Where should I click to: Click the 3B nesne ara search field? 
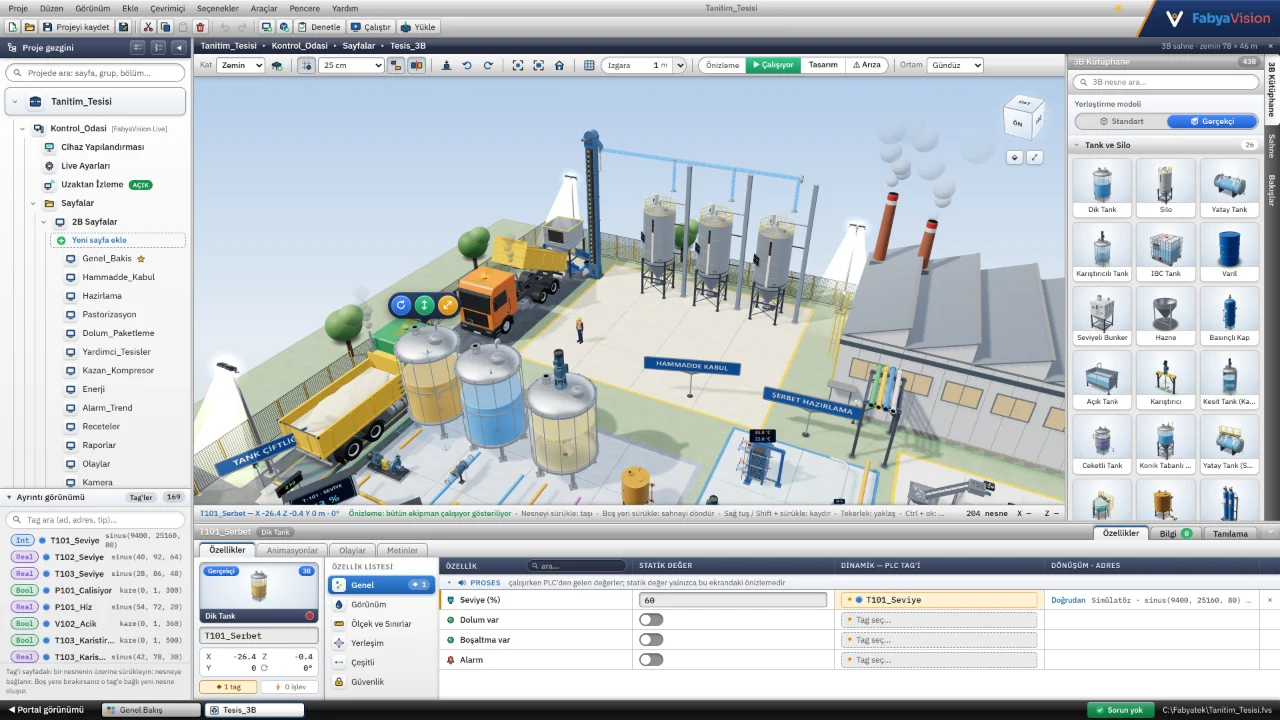[1165, 82]
